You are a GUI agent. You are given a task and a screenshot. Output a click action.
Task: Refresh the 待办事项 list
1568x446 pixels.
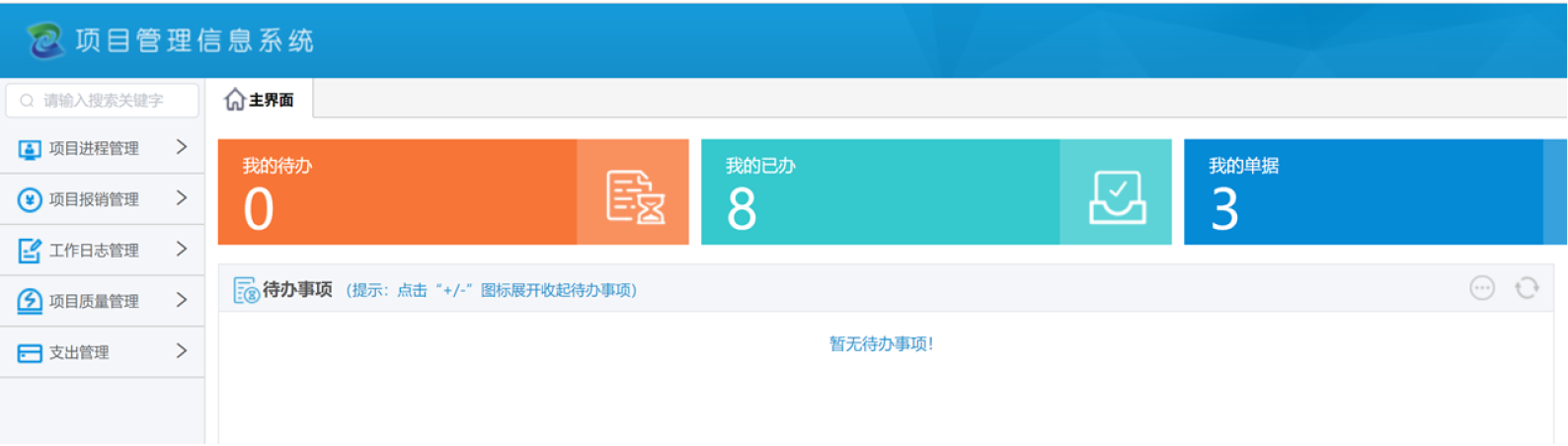[1527, 288]
